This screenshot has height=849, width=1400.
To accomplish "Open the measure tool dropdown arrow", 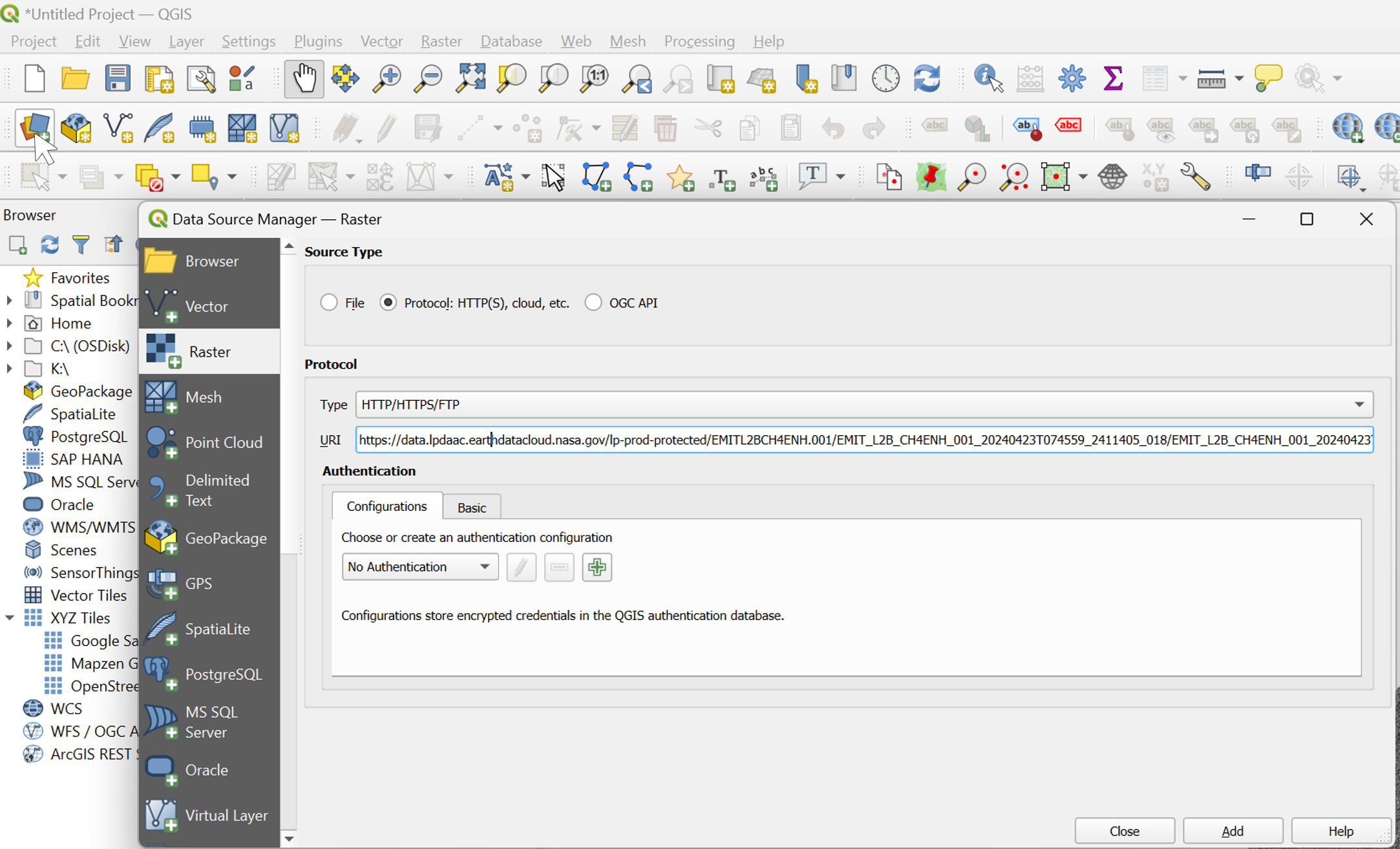I will (1238, 78).
